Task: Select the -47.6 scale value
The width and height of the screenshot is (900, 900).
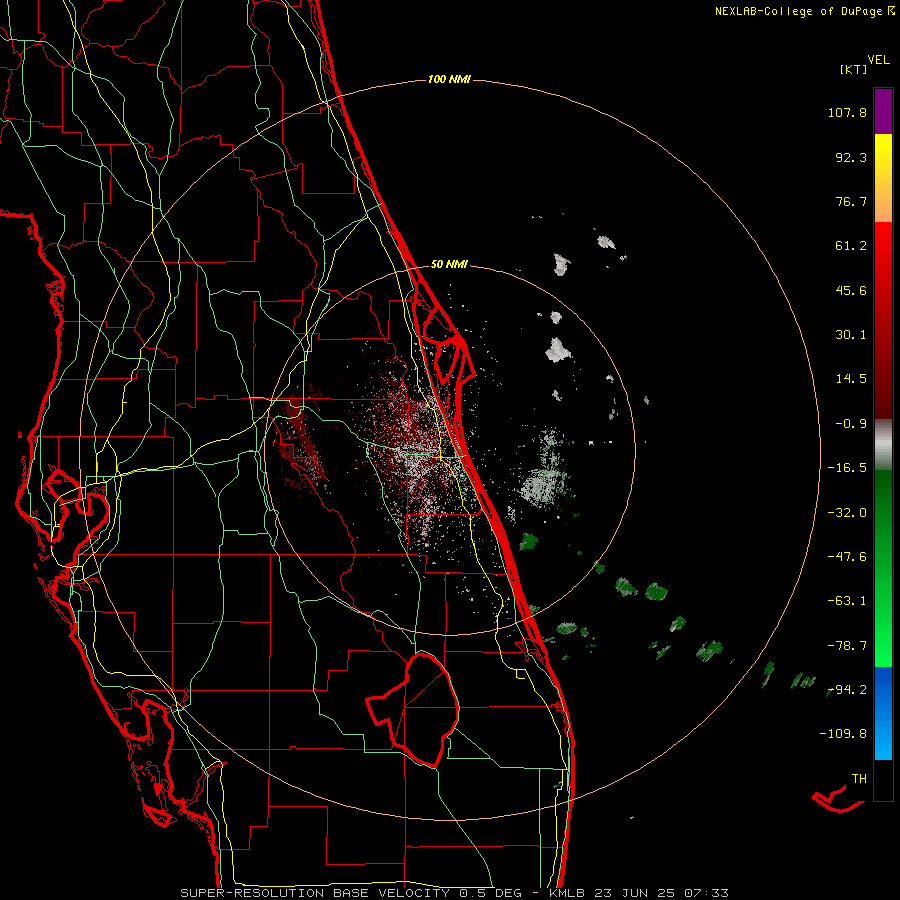Action: click(x=847, y=557)
